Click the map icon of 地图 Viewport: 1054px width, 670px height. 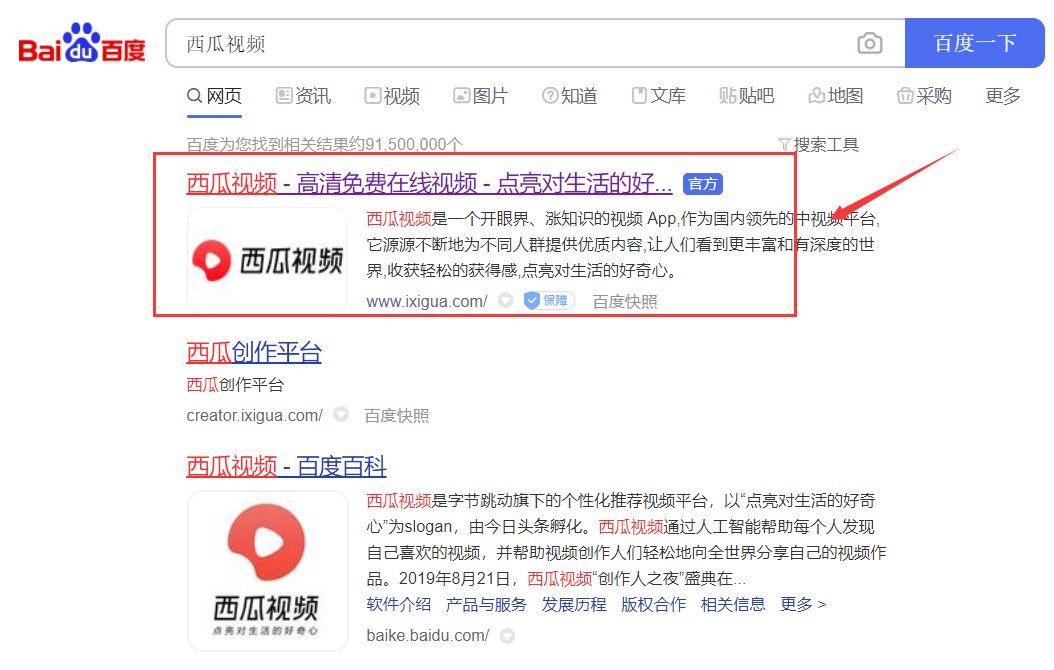817,95
